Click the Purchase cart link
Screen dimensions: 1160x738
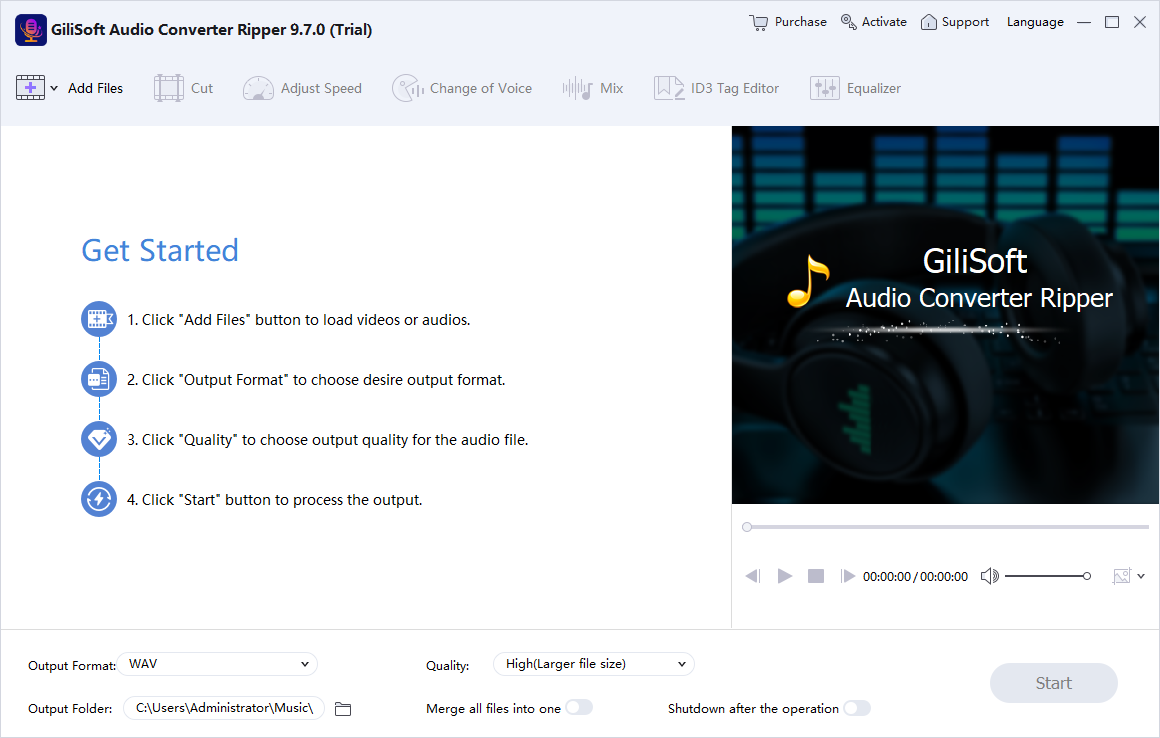pos(788,22)
